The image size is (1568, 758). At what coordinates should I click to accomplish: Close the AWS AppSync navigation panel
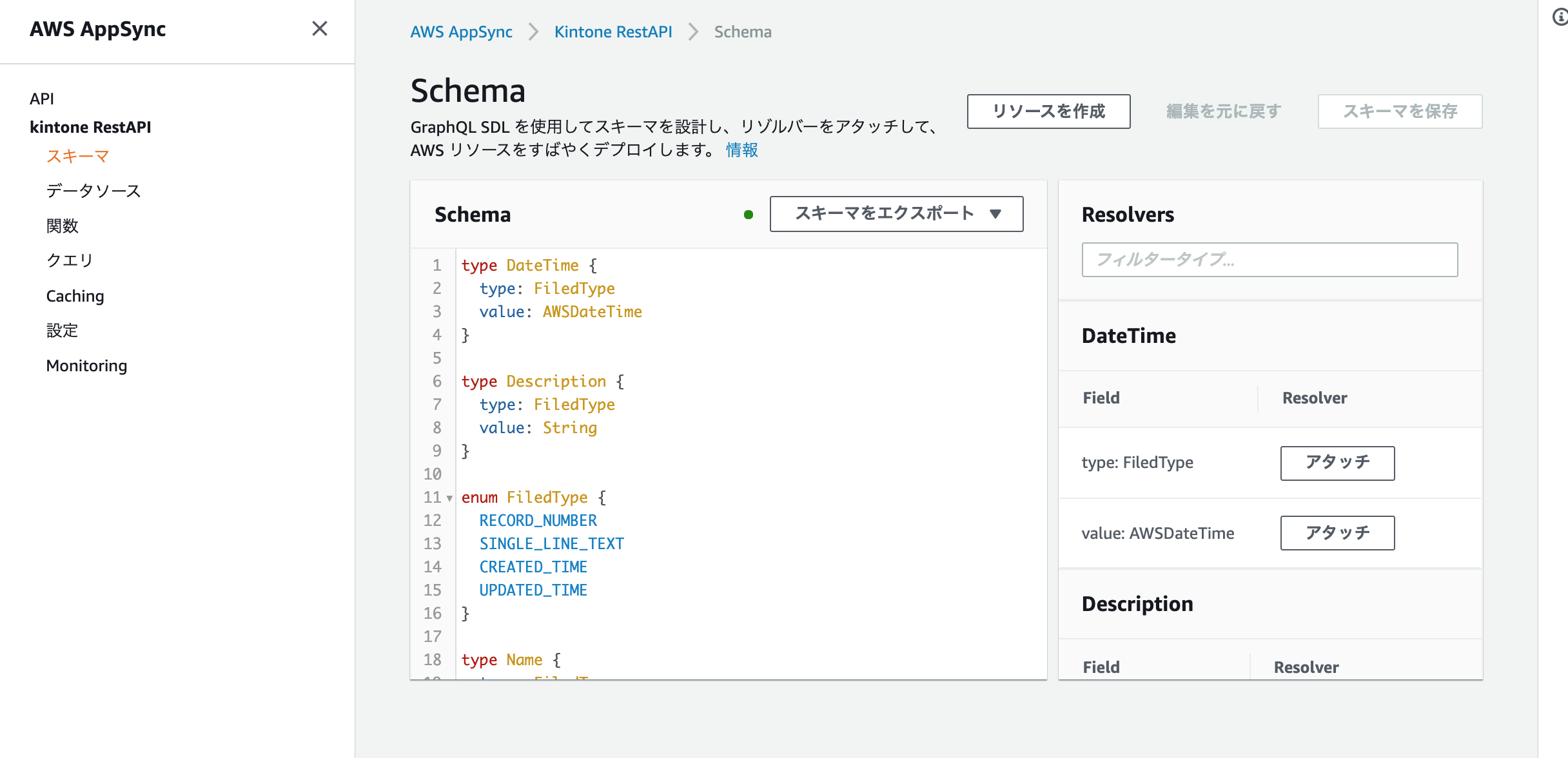click(320, 29)
